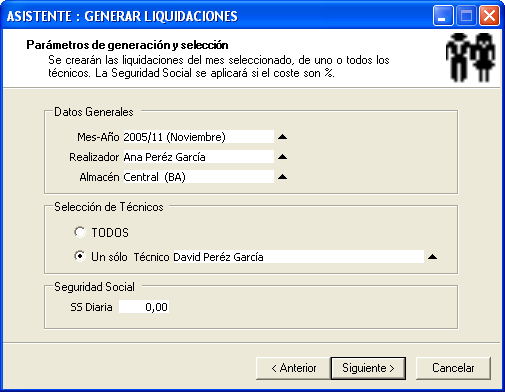Click the Técnico field David Peréz García
The image size is (505, 392).
298,257
